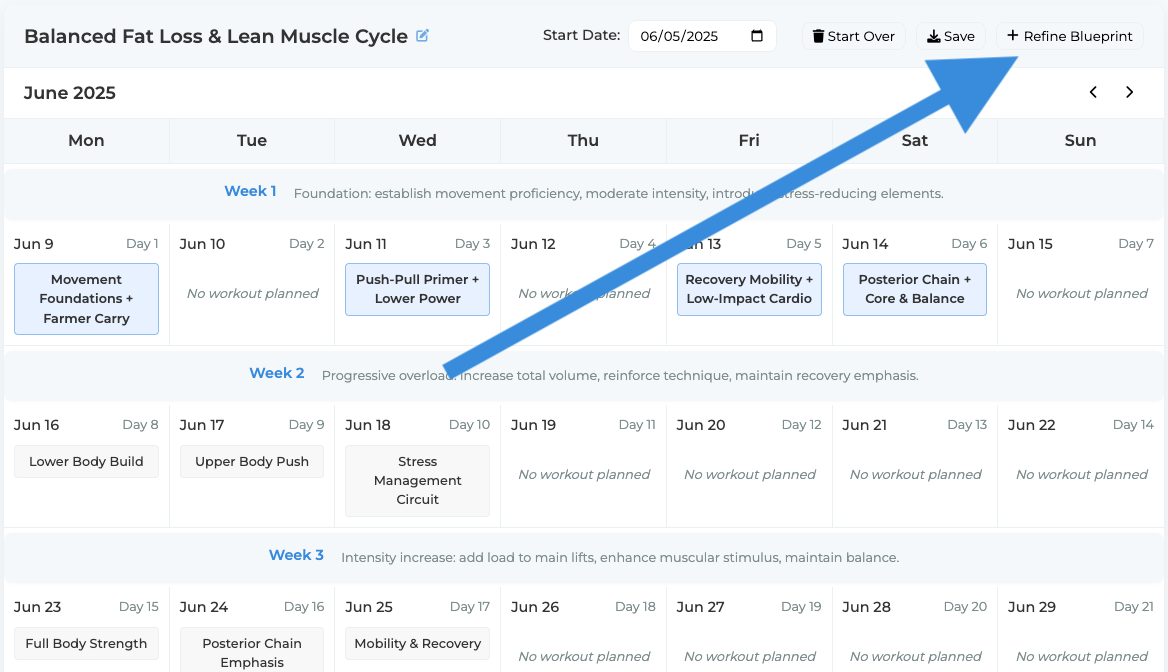
Task: Click the Thu column header
Action: click(x=583, y=140)
